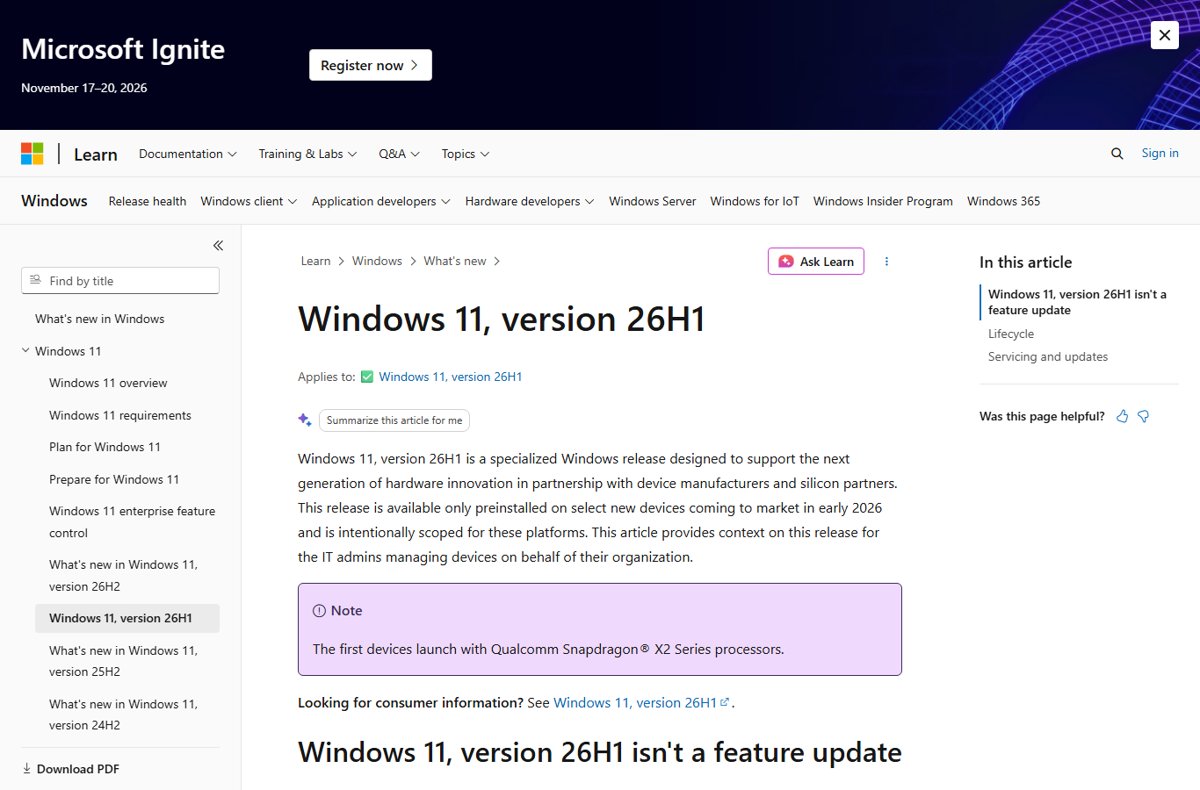Select What's new in version 25H2

[123, 661]
